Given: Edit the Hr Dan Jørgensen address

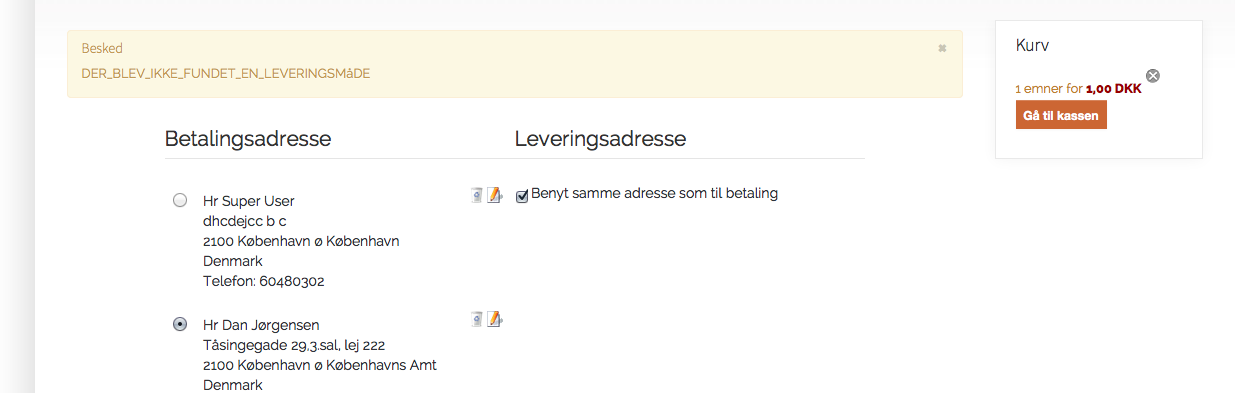Looking at the screenshot, I should [x=494, y=319].
